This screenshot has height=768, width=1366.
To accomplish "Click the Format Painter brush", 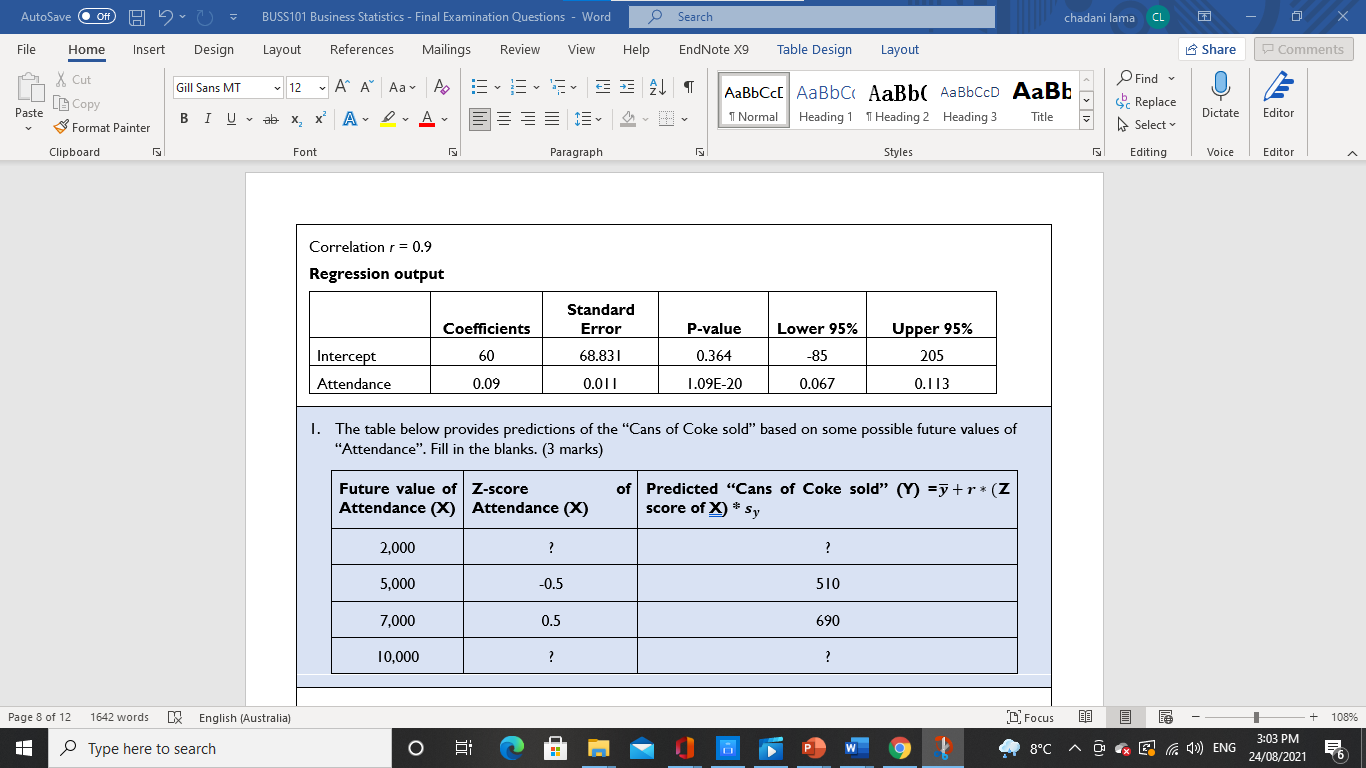I will point(62,128).
